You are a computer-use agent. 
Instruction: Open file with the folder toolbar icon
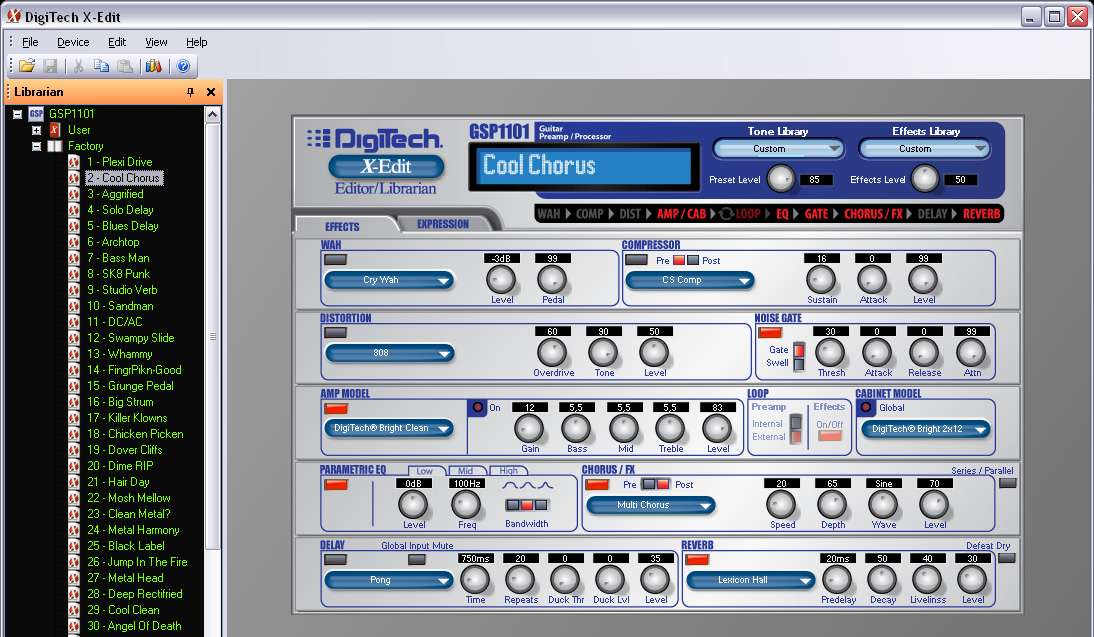point(27,66)
